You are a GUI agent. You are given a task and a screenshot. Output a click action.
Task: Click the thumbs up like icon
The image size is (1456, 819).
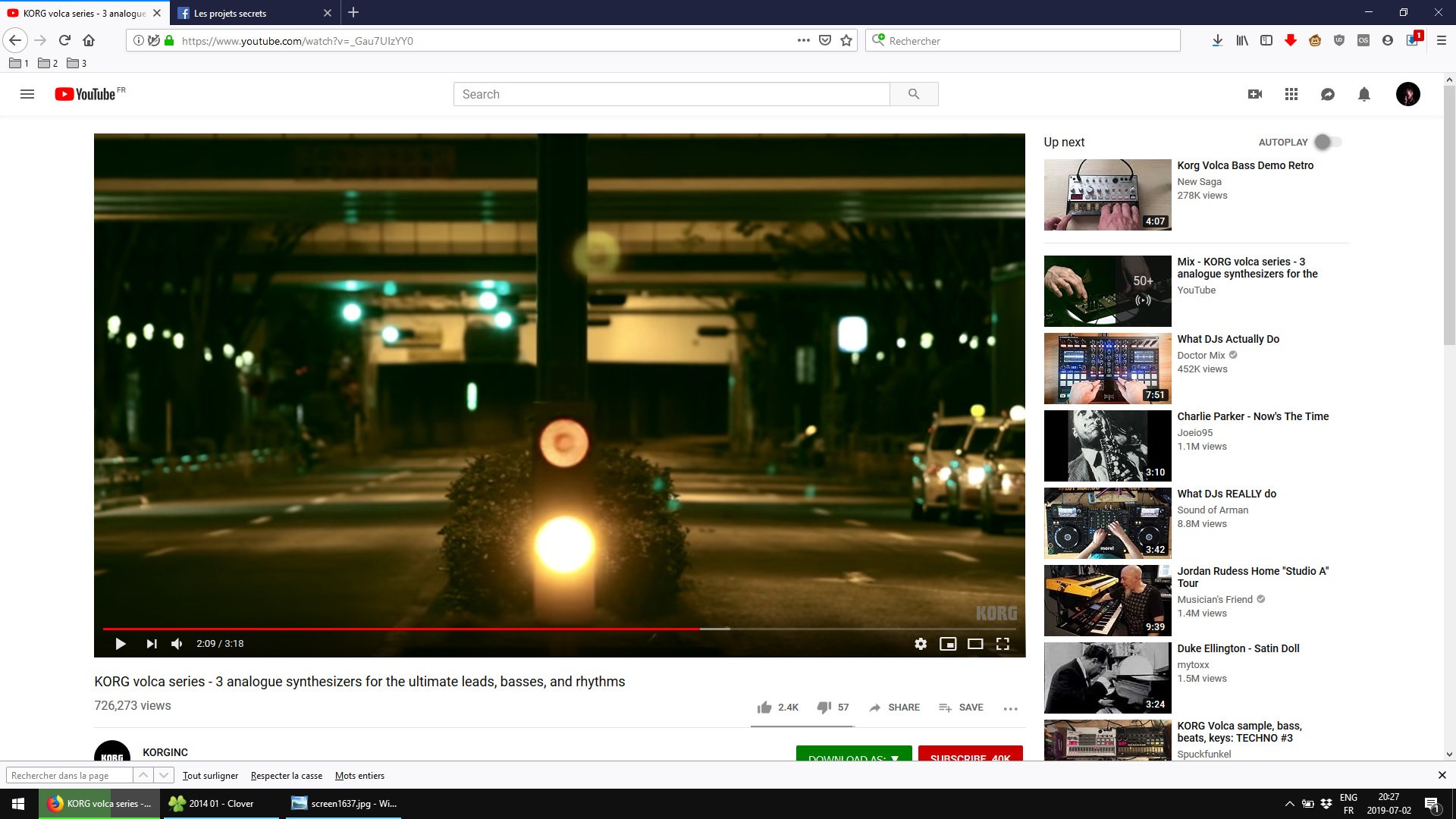tap(764, 708)
